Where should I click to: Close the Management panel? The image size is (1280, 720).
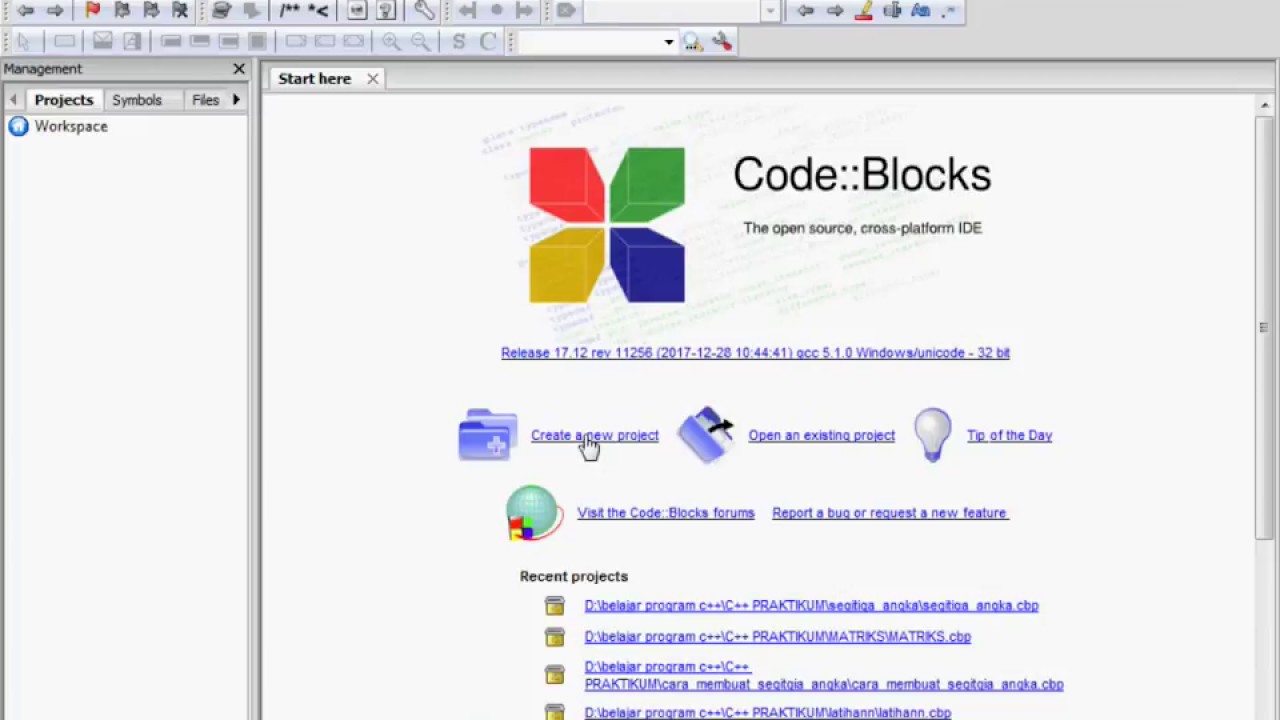239,69
